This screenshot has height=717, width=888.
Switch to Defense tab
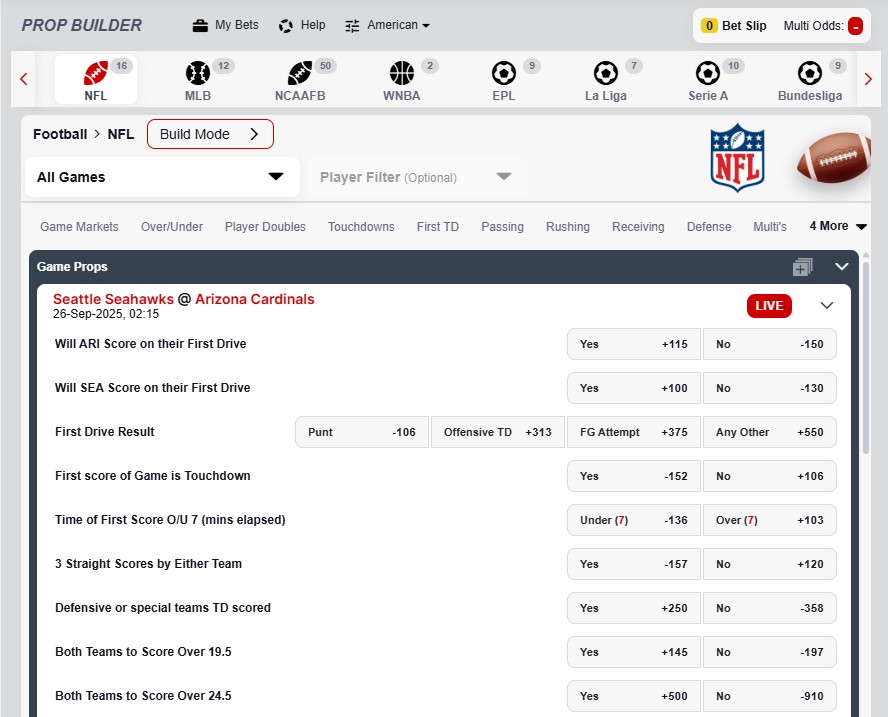click(708, 227)
